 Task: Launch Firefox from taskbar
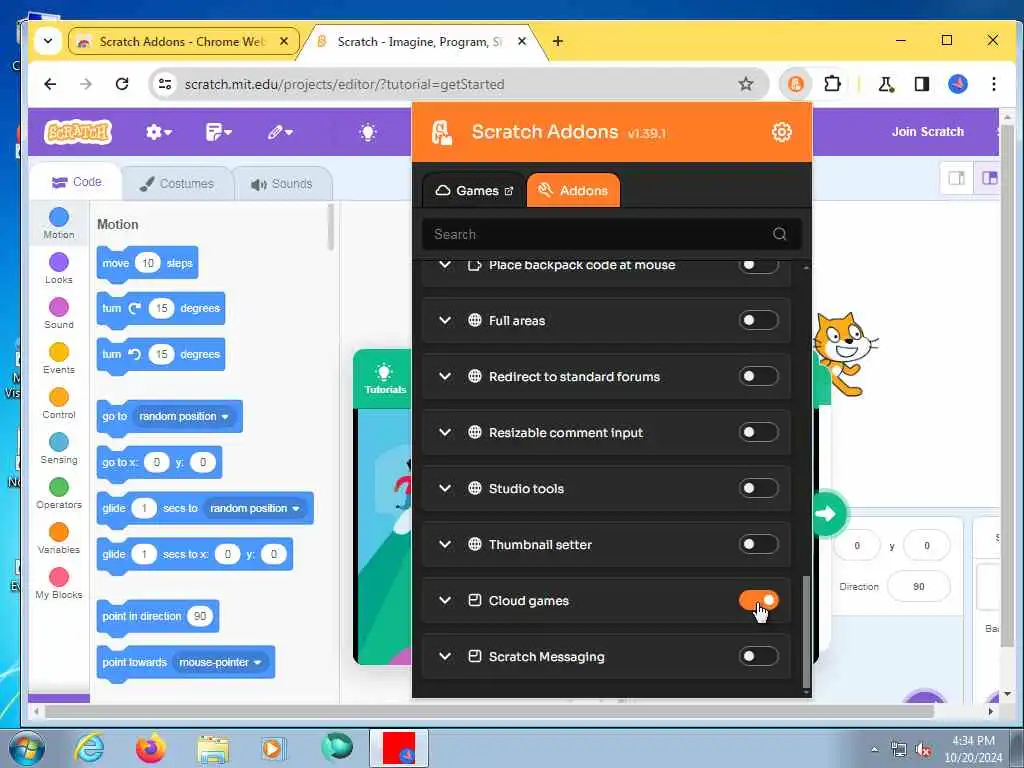coord(150,748)
